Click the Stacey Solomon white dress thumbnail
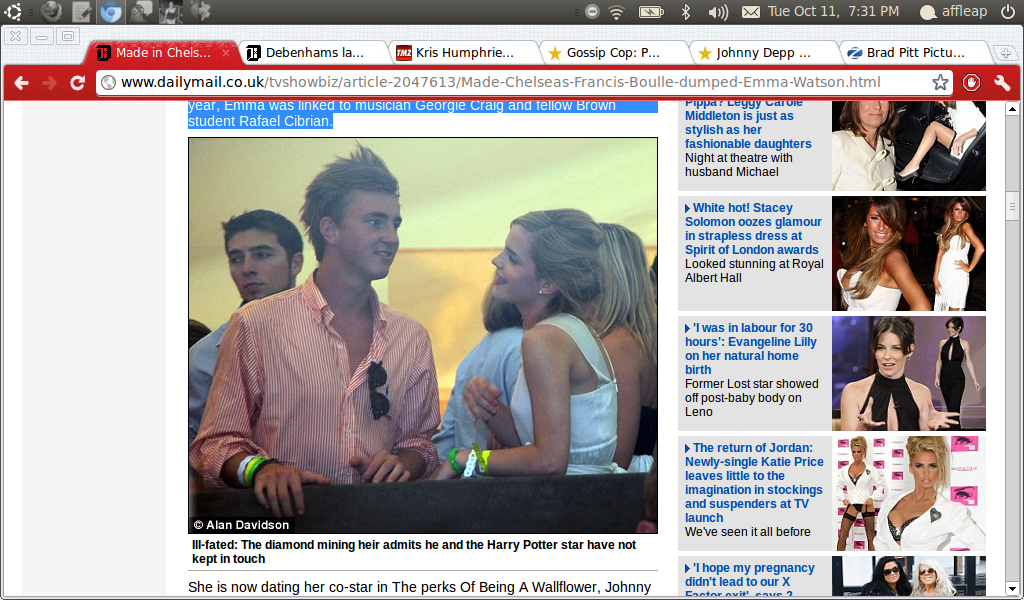1024x600 pixels. pyautogui.click(x=908, y=253)
